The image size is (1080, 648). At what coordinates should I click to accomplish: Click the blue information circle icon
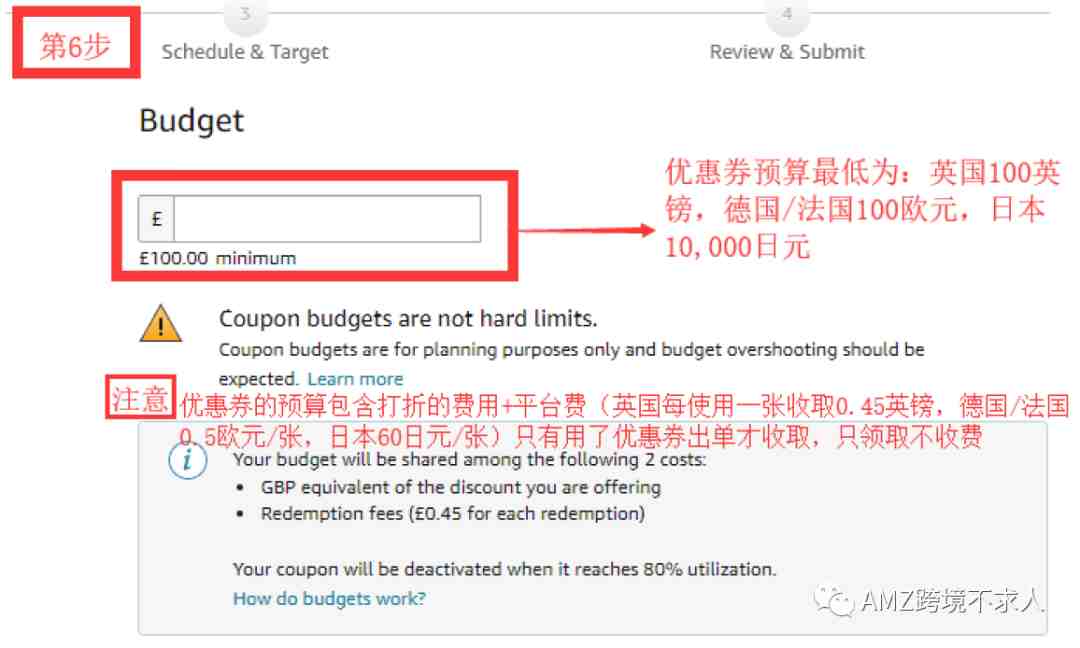click(187, 459)
